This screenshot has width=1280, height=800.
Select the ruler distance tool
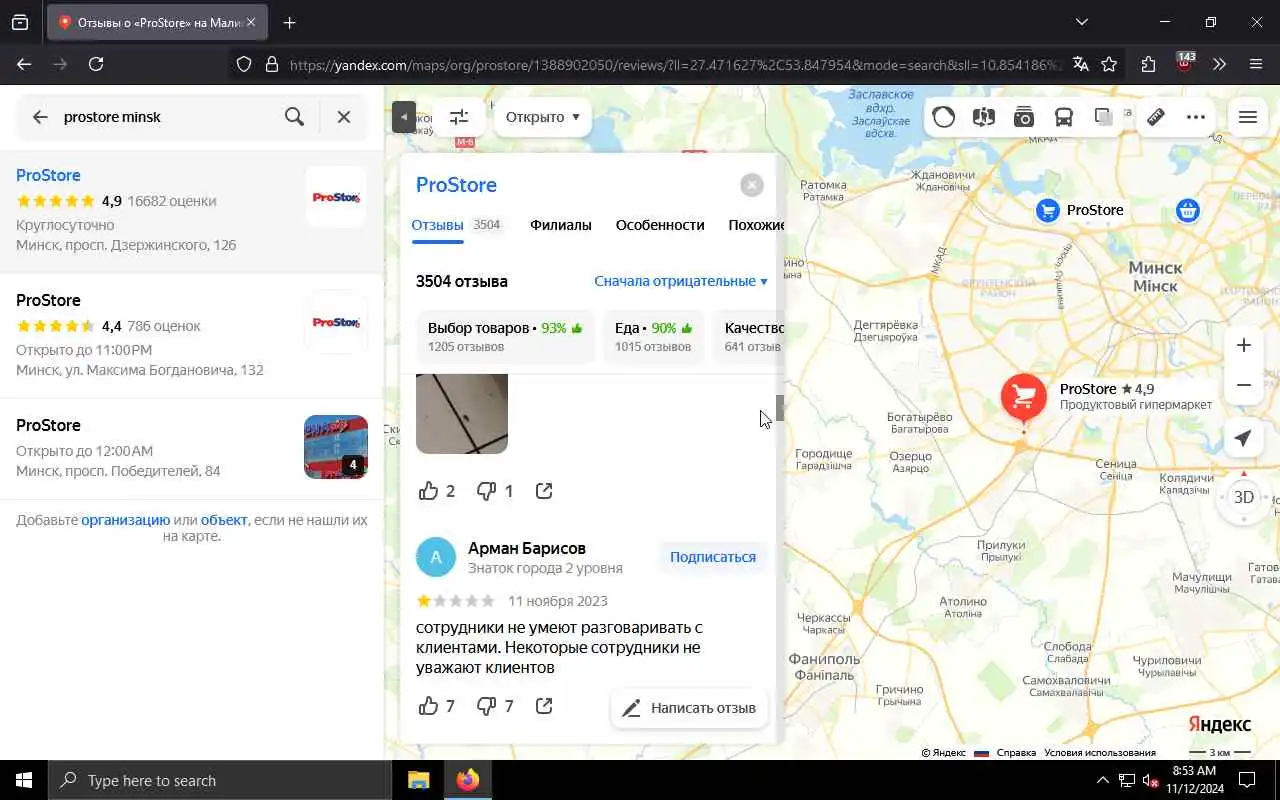click(x=1156, y=117)
